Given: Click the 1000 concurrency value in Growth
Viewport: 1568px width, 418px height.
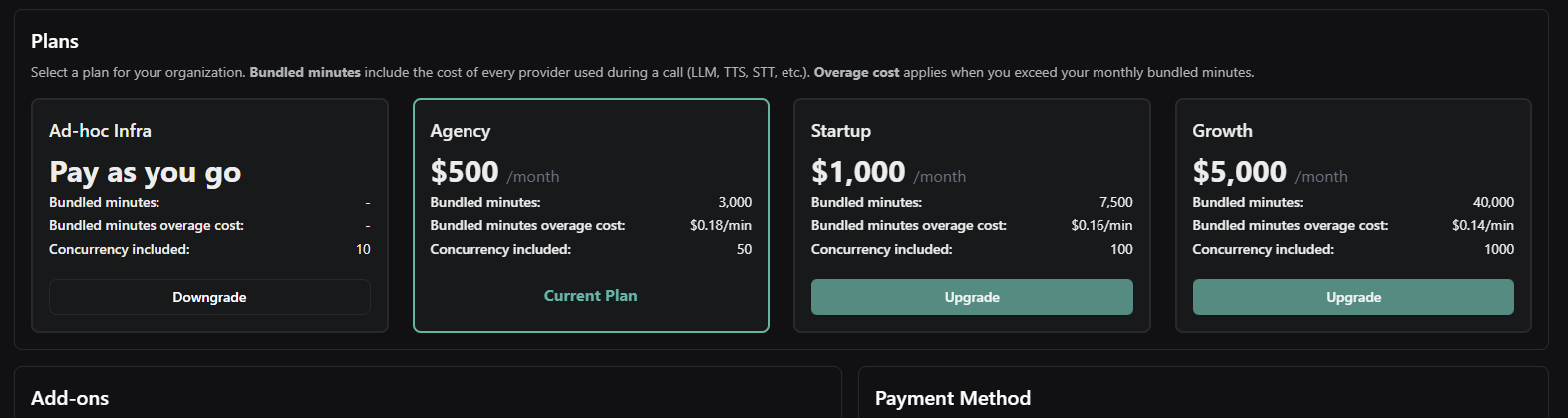Looking at the screenshot, I should pos(1498,249).
